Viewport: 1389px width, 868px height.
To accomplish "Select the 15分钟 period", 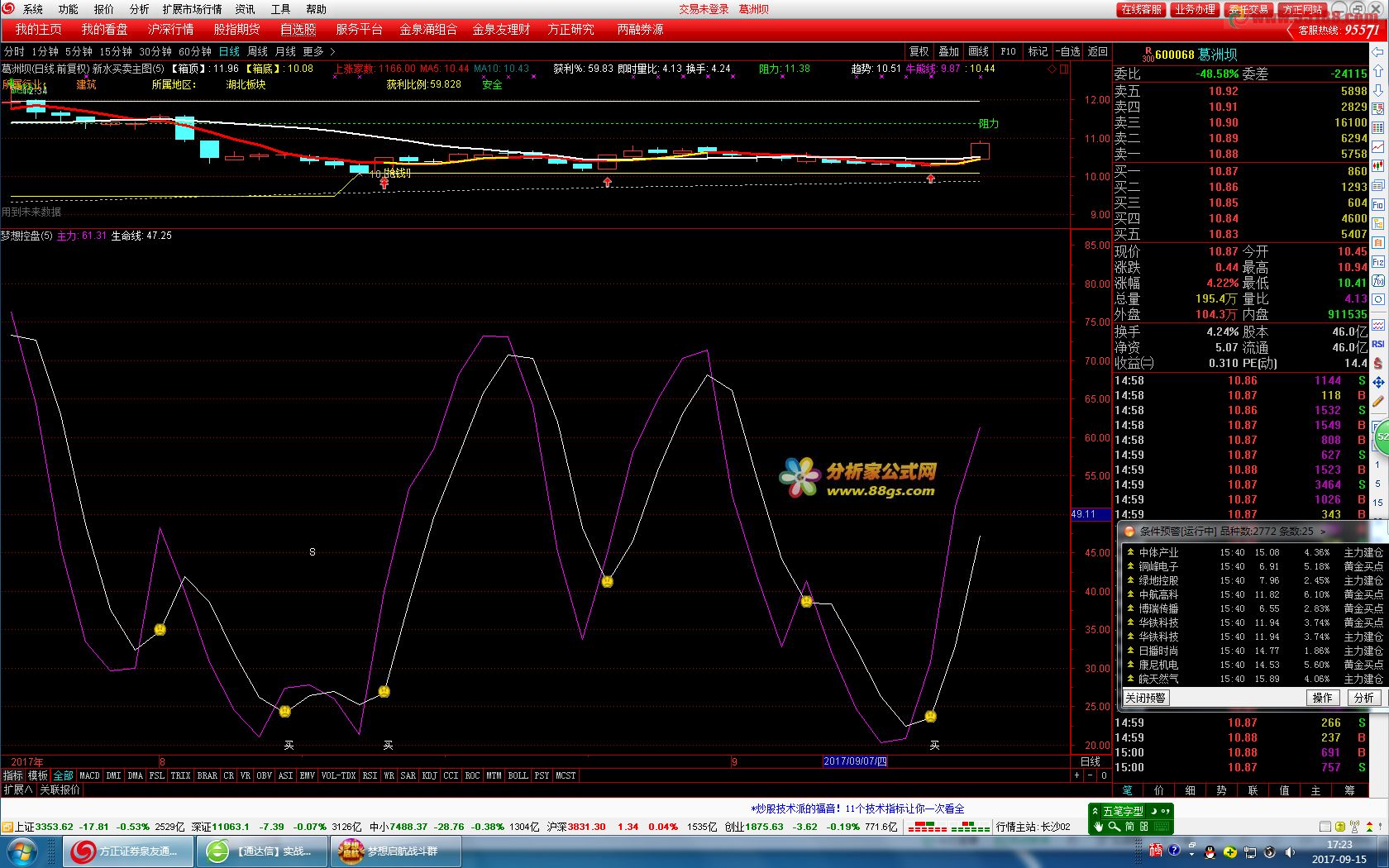I will point(115,51).
